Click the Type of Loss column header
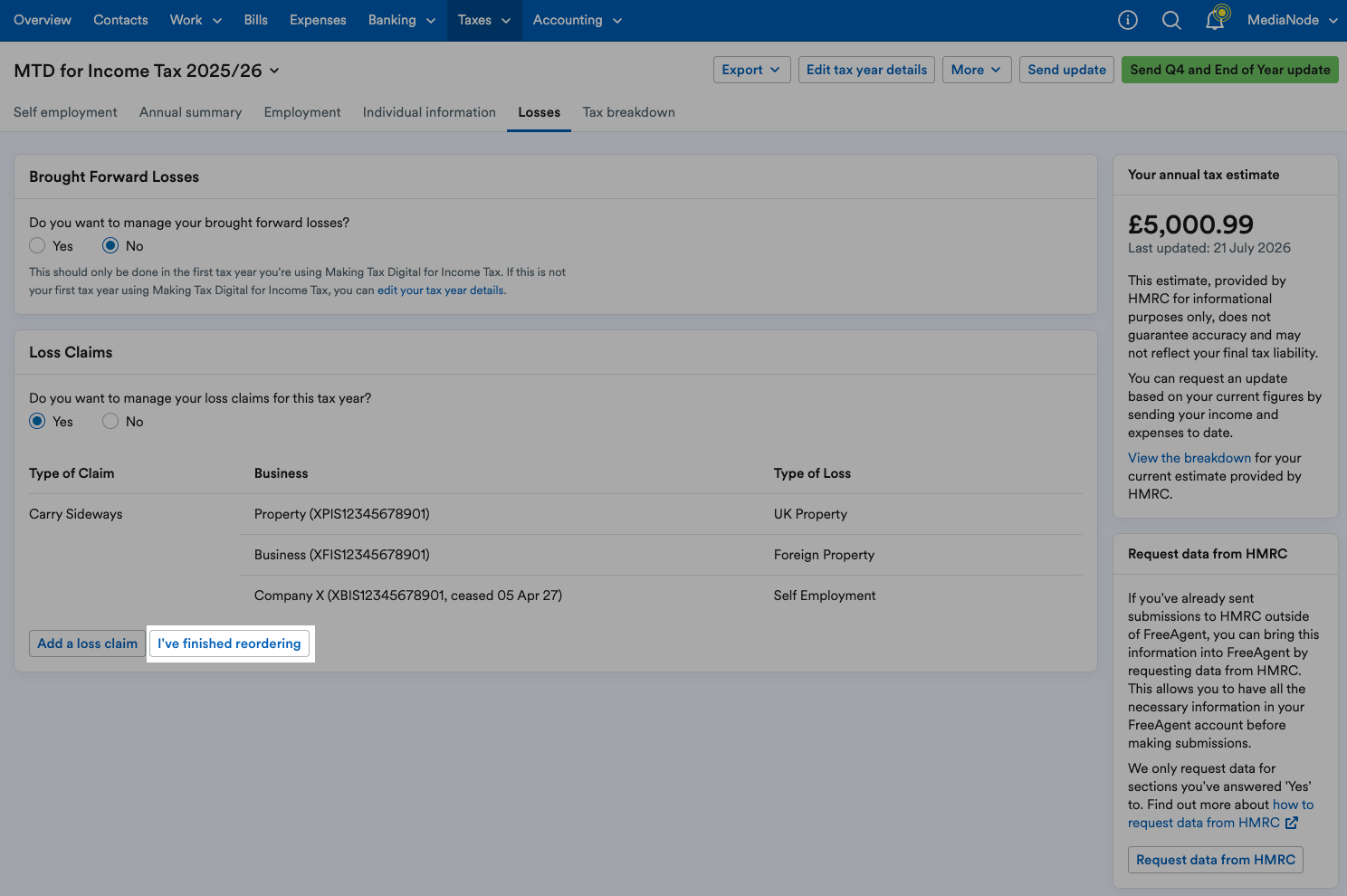The height and width of the screenshot is (896, 1347). [x=812, y=473]
